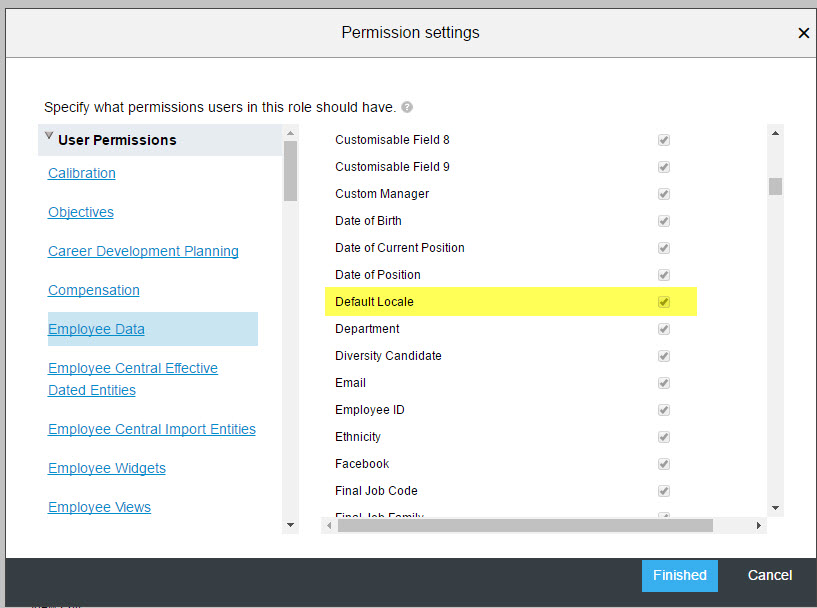
Task: Uncheck the Facebook permission checkbox
Action: pyautogui.click(x=664, y=464)
